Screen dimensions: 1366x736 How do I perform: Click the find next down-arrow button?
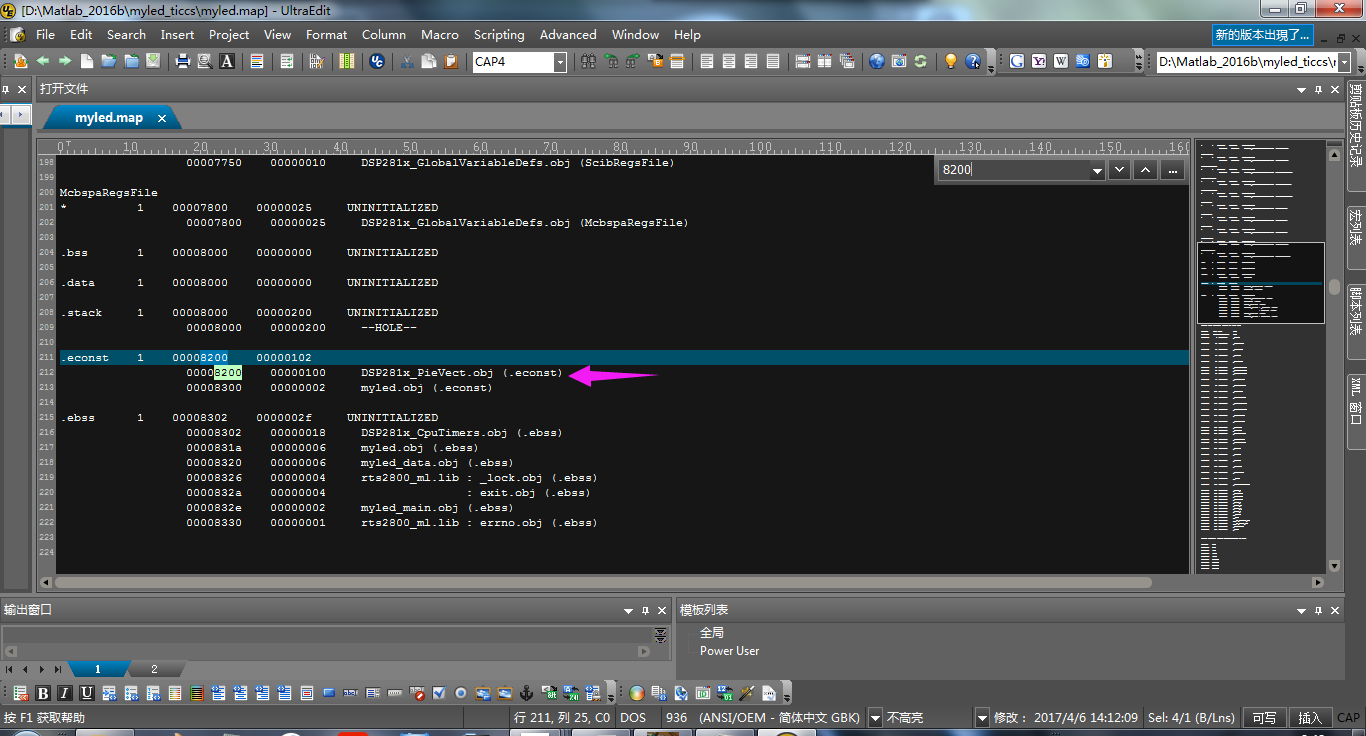coord(1119,170)
